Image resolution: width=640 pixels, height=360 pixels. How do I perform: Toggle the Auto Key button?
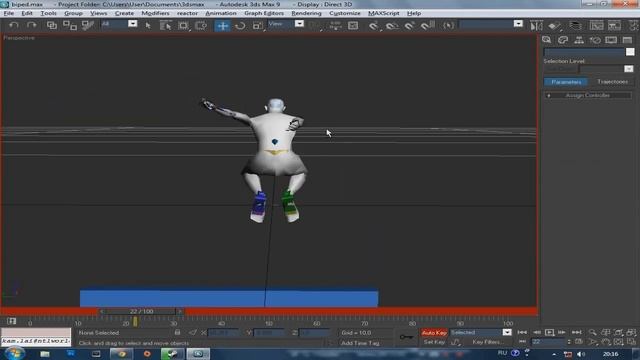coord(434,333)
